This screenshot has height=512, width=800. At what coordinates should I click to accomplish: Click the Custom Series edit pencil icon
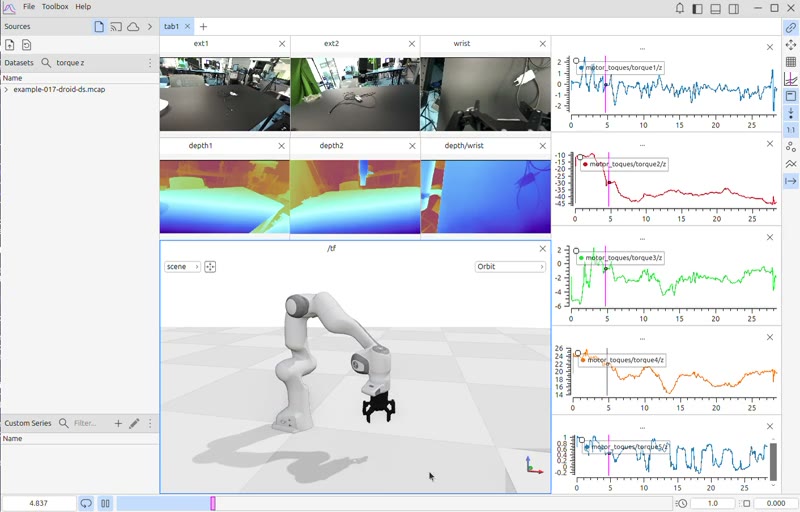(134, 423)
